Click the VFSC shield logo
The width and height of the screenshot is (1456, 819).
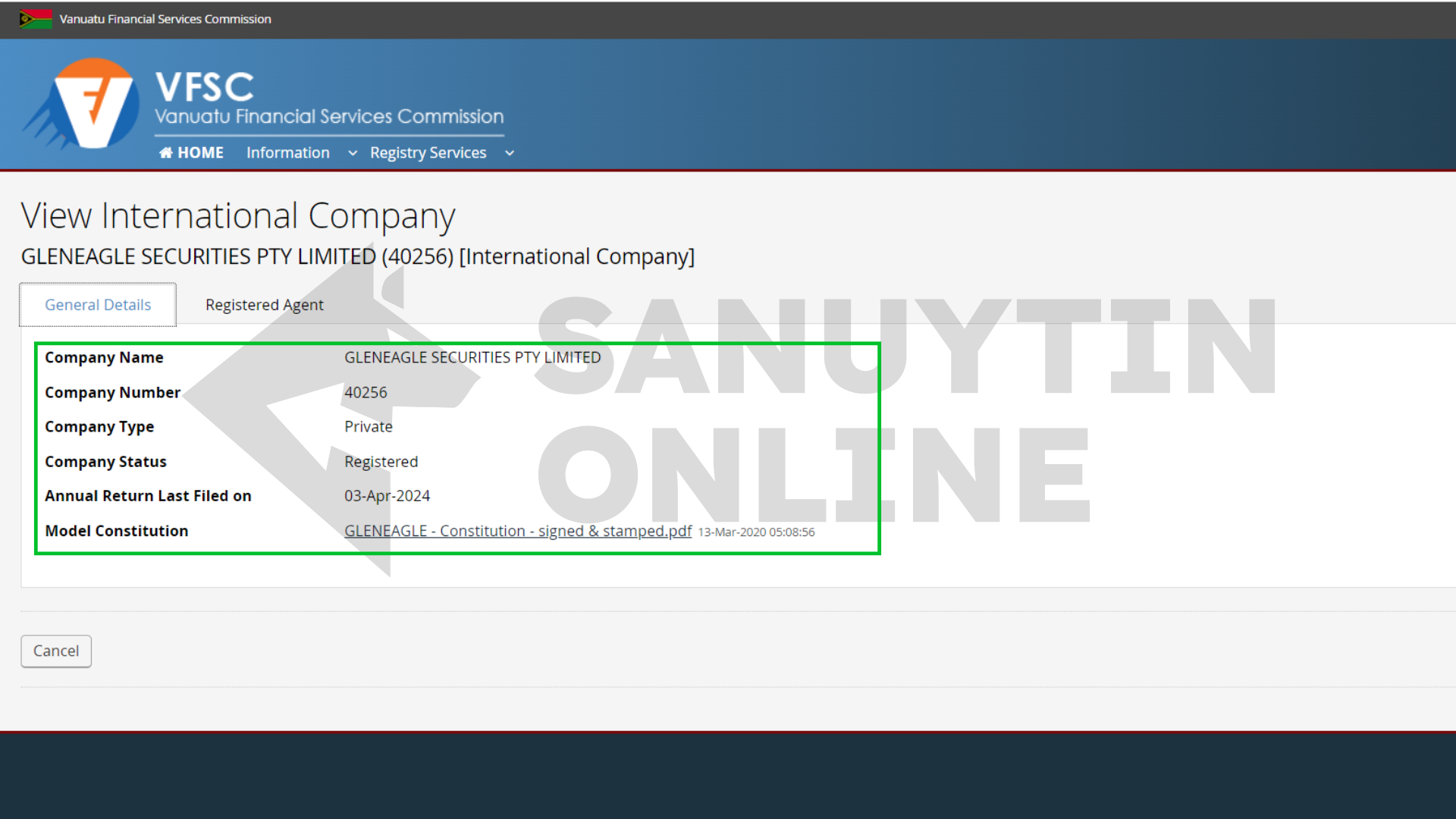pyautogui.click(x=82, y=104)
